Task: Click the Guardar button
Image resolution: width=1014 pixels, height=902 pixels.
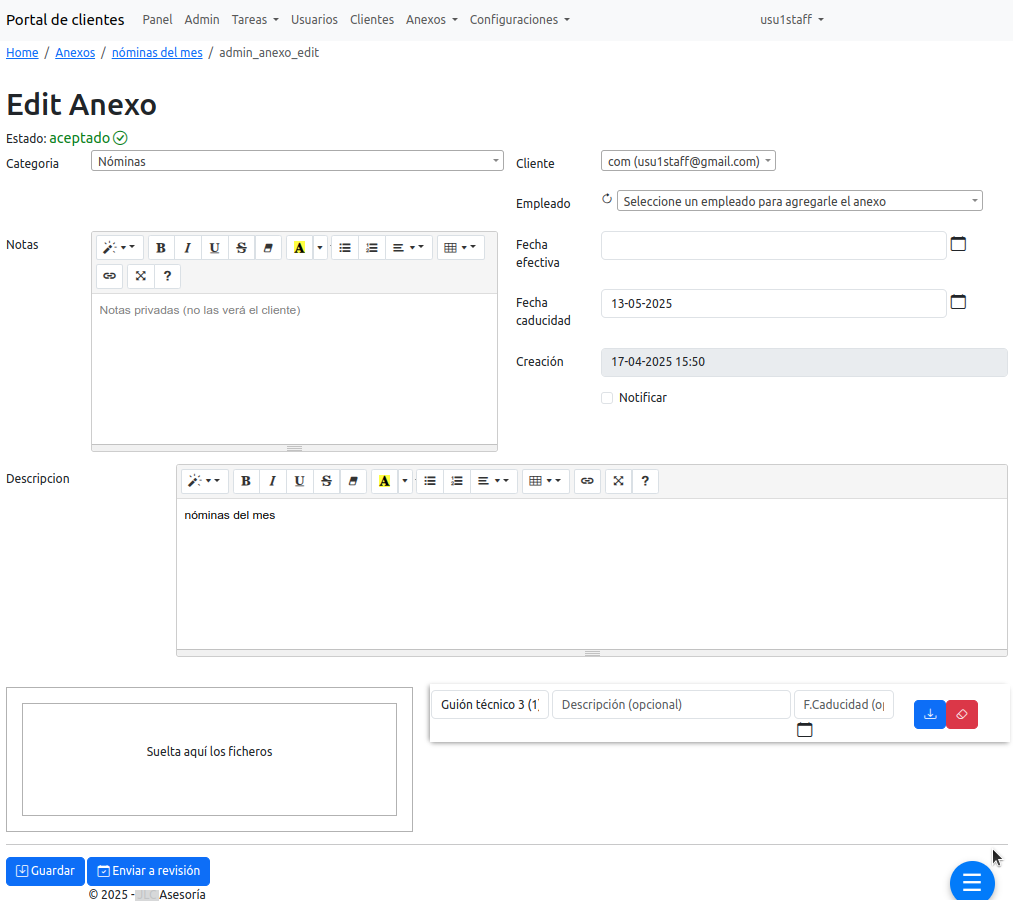Action: [x=45, y=871]
